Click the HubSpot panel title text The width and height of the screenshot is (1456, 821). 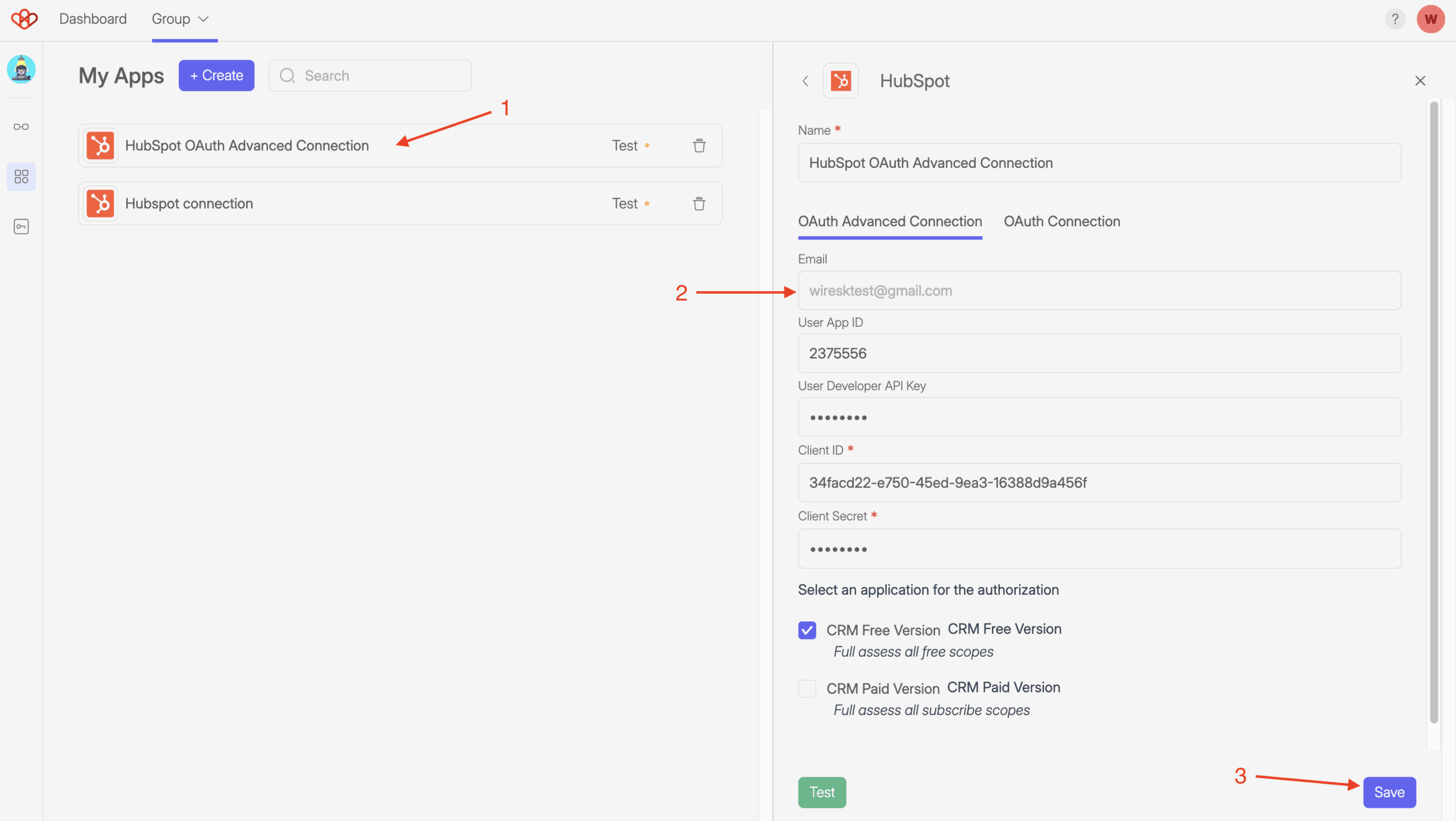click(915, 81)
